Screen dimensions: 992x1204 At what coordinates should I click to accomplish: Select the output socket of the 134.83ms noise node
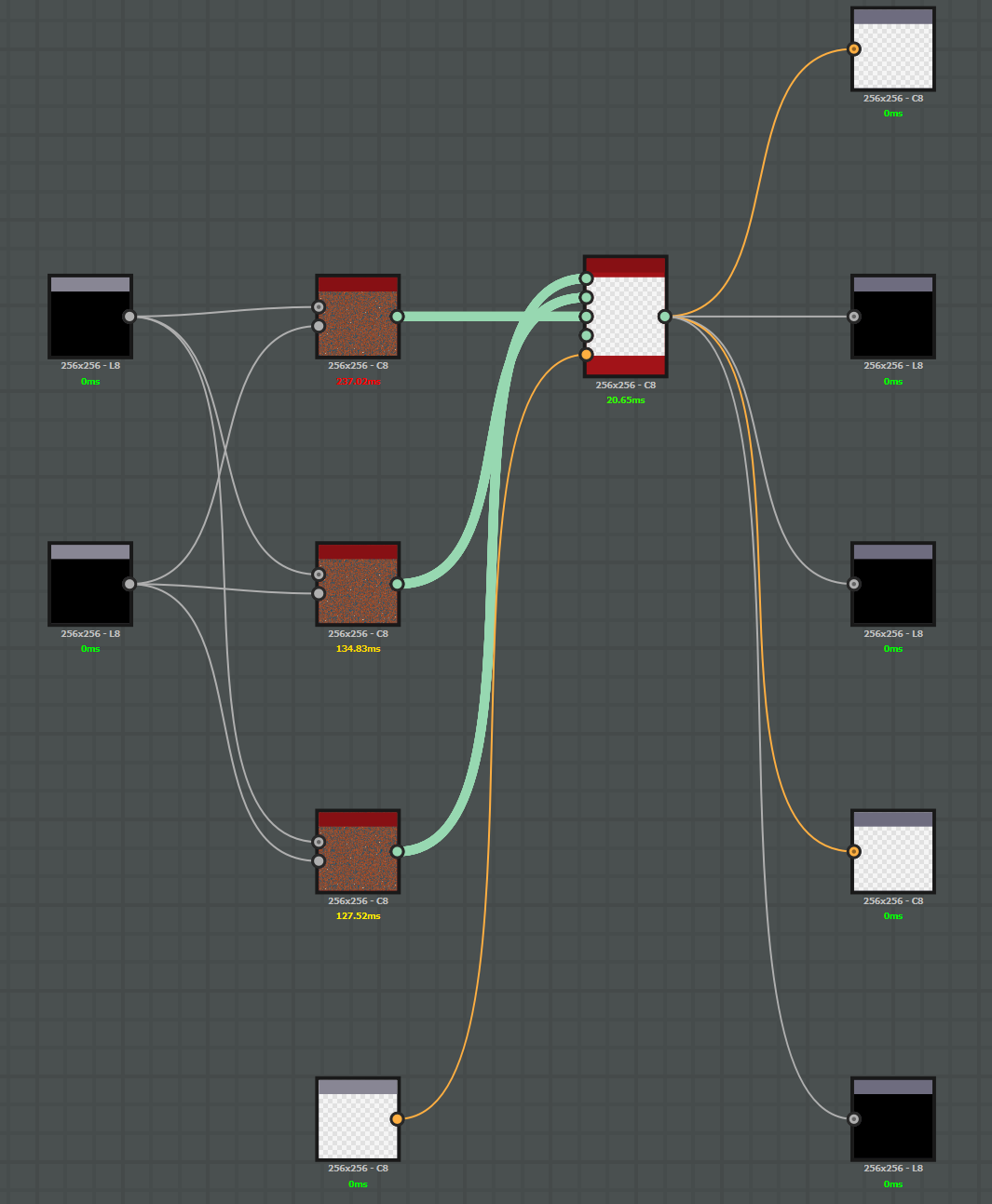point(397,582)
